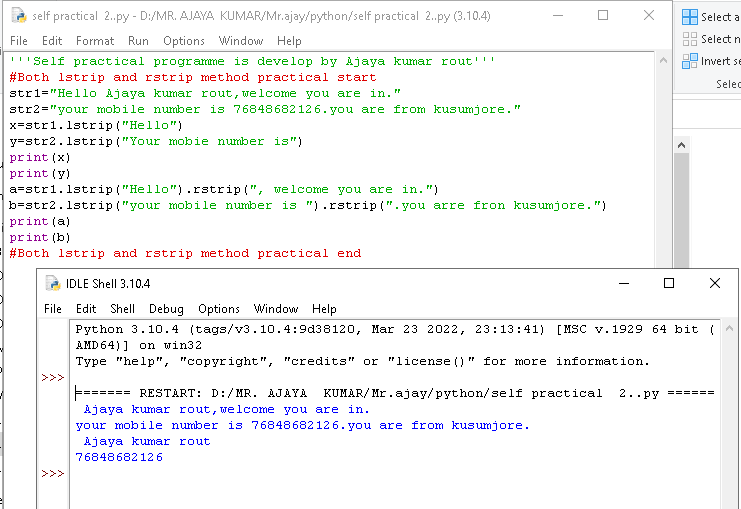
Task: Open the editor window's Help menu
Action: click(289, 41)
